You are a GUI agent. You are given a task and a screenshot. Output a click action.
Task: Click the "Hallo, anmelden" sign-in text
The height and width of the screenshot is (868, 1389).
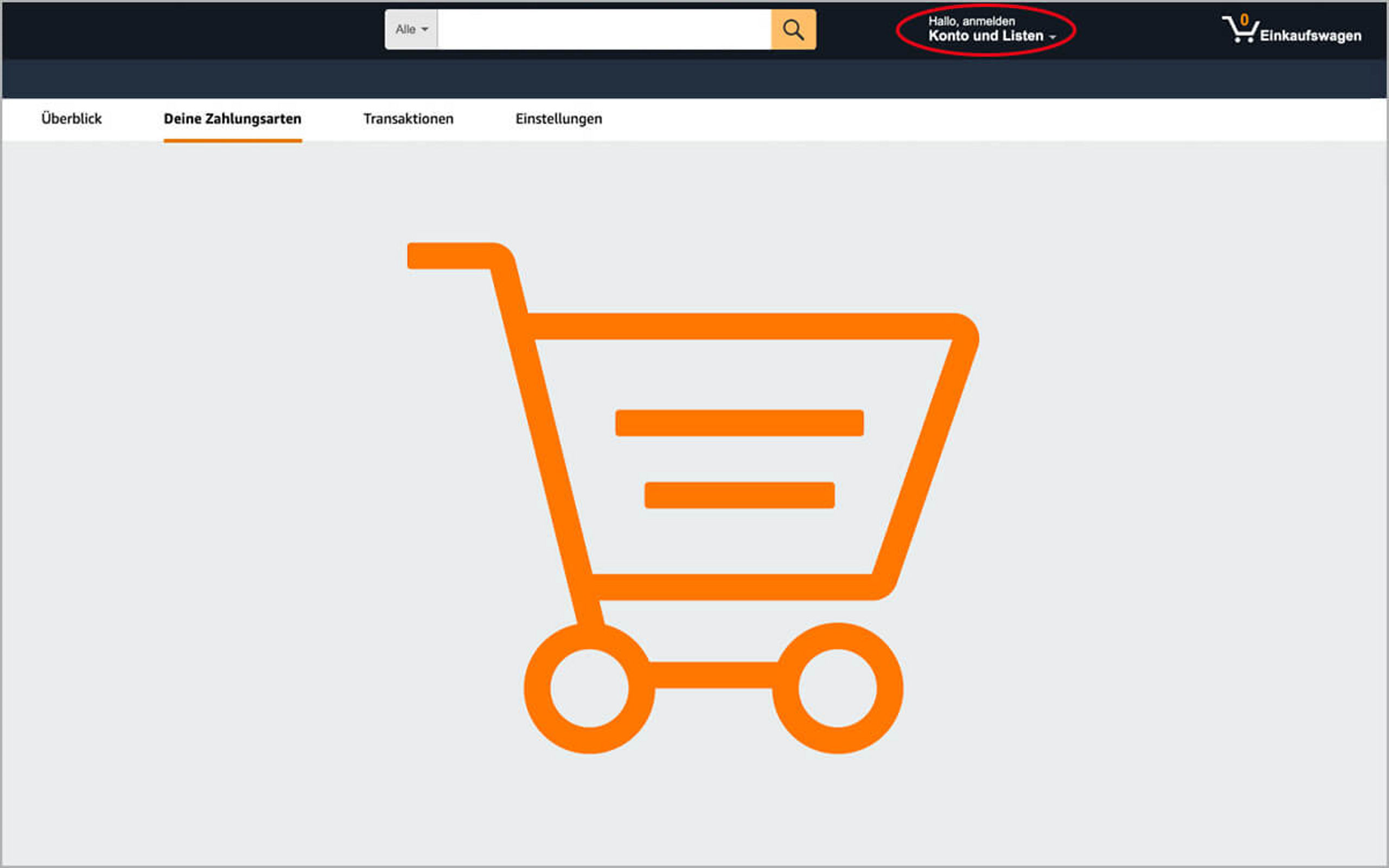tap(972, 21)
